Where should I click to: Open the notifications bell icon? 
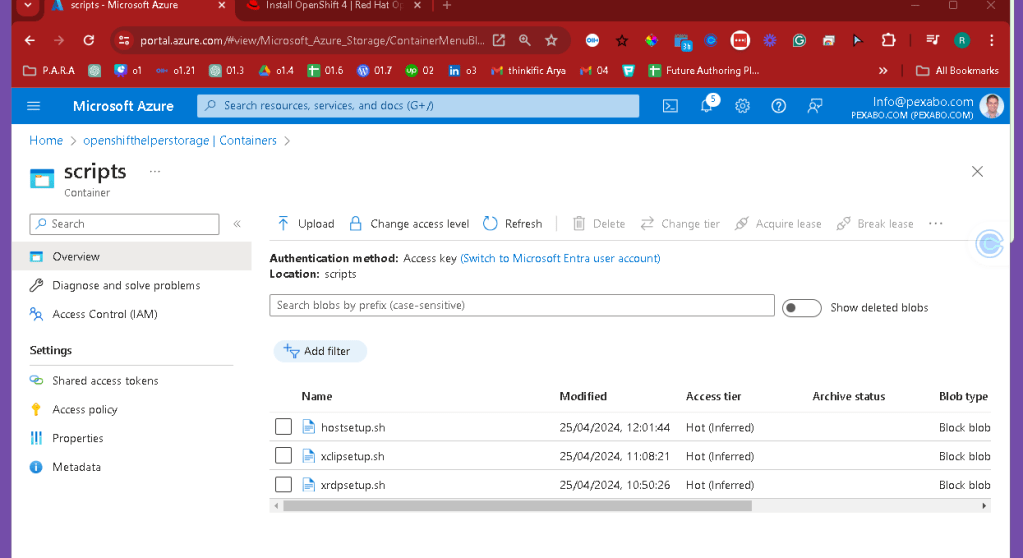707,106
